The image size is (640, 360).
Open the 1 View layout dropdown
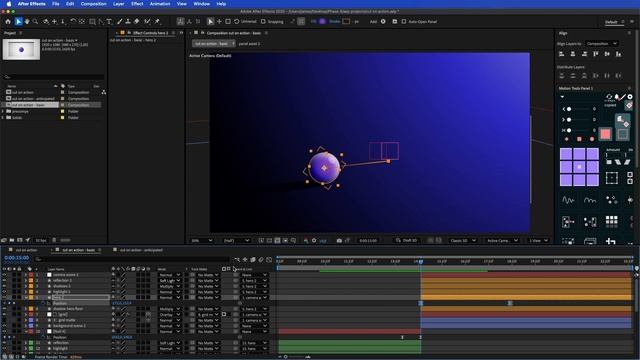(x=538, y=240)
